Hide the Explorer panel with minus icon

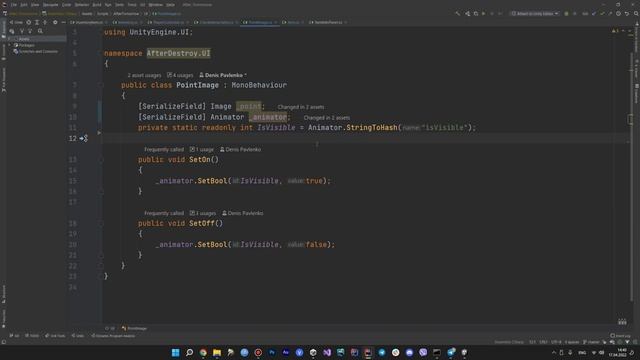pos(63,22)
